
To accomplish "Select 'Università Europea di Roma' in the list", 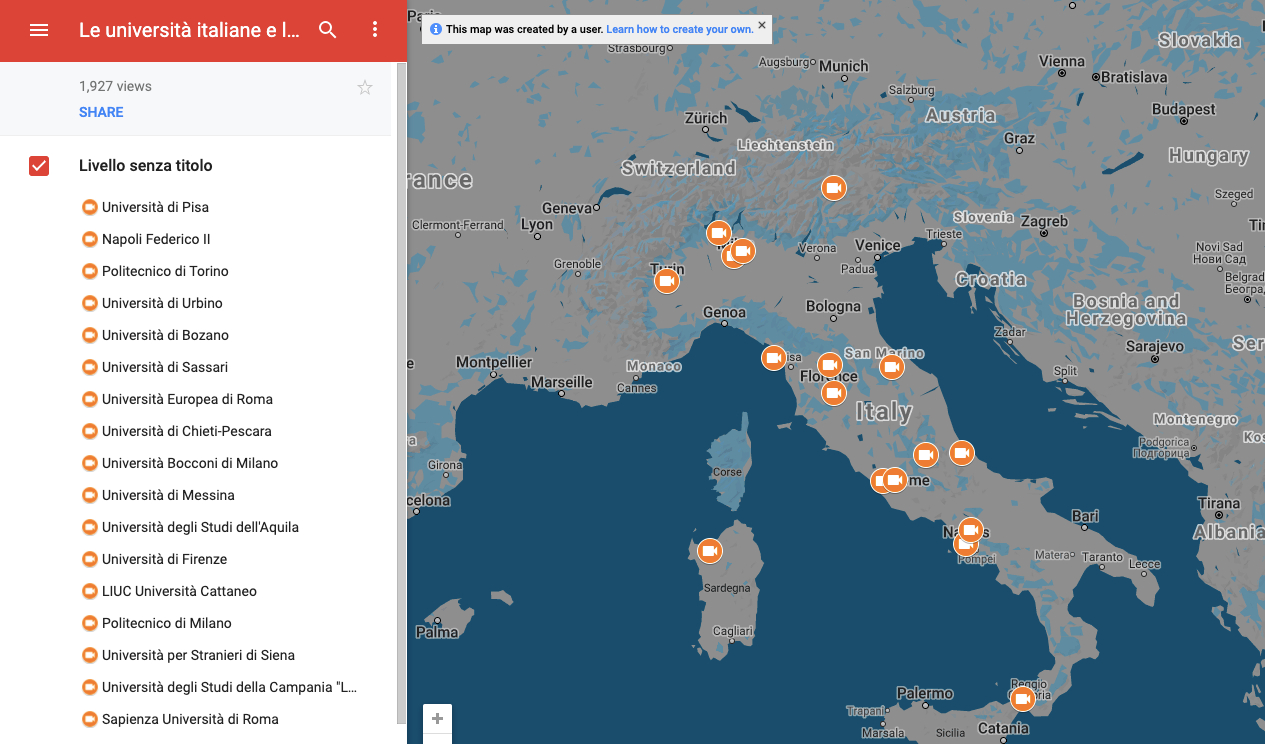I will pos(187,399).
